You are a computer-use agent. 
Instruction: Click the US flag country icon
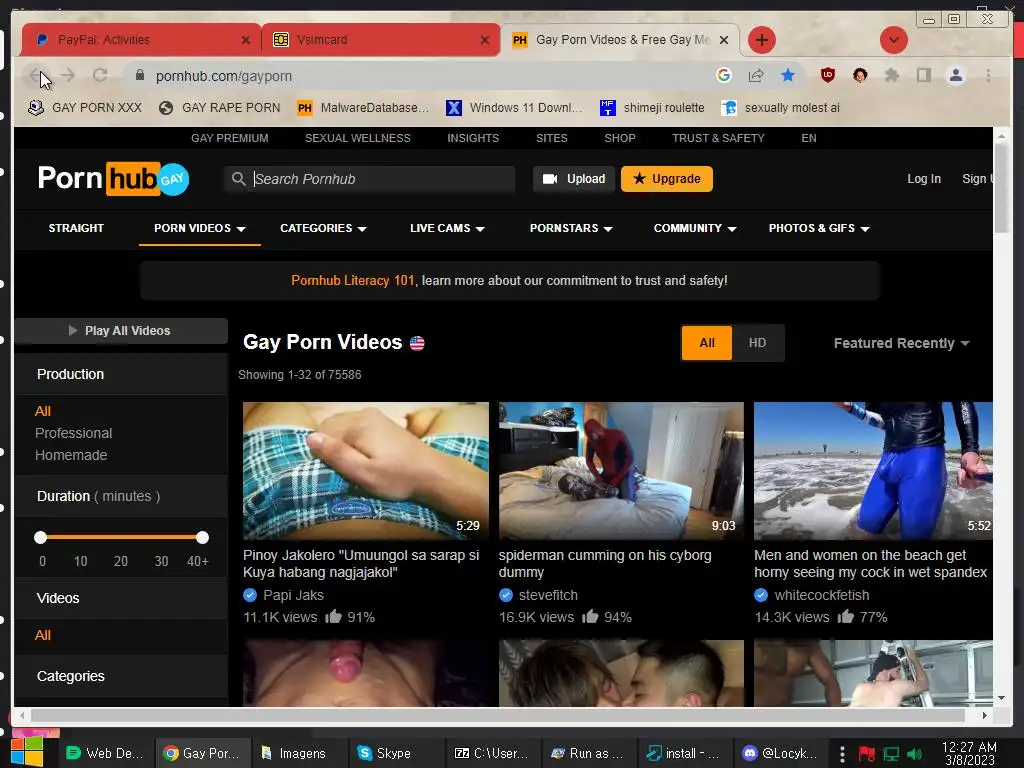(417, 343)
